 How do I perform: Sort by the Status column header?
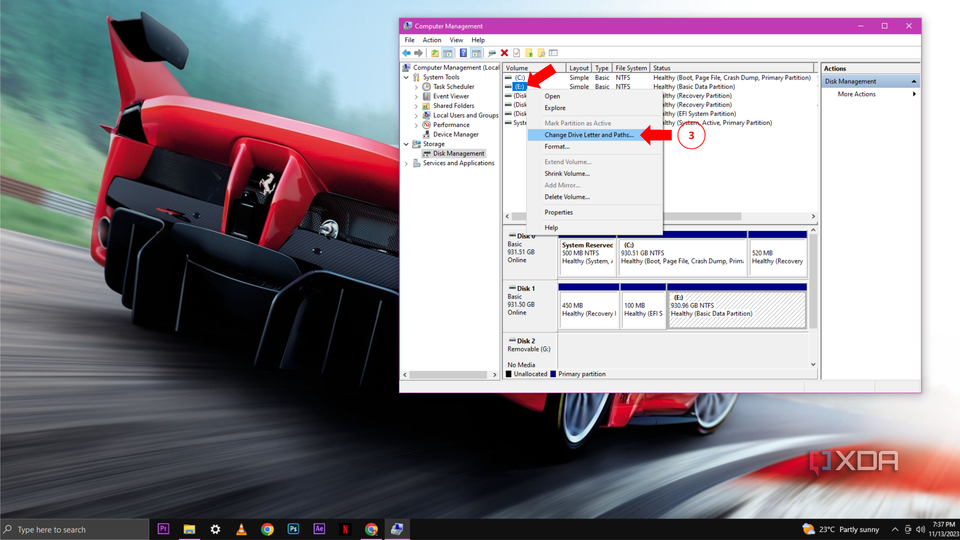[733, 68]
